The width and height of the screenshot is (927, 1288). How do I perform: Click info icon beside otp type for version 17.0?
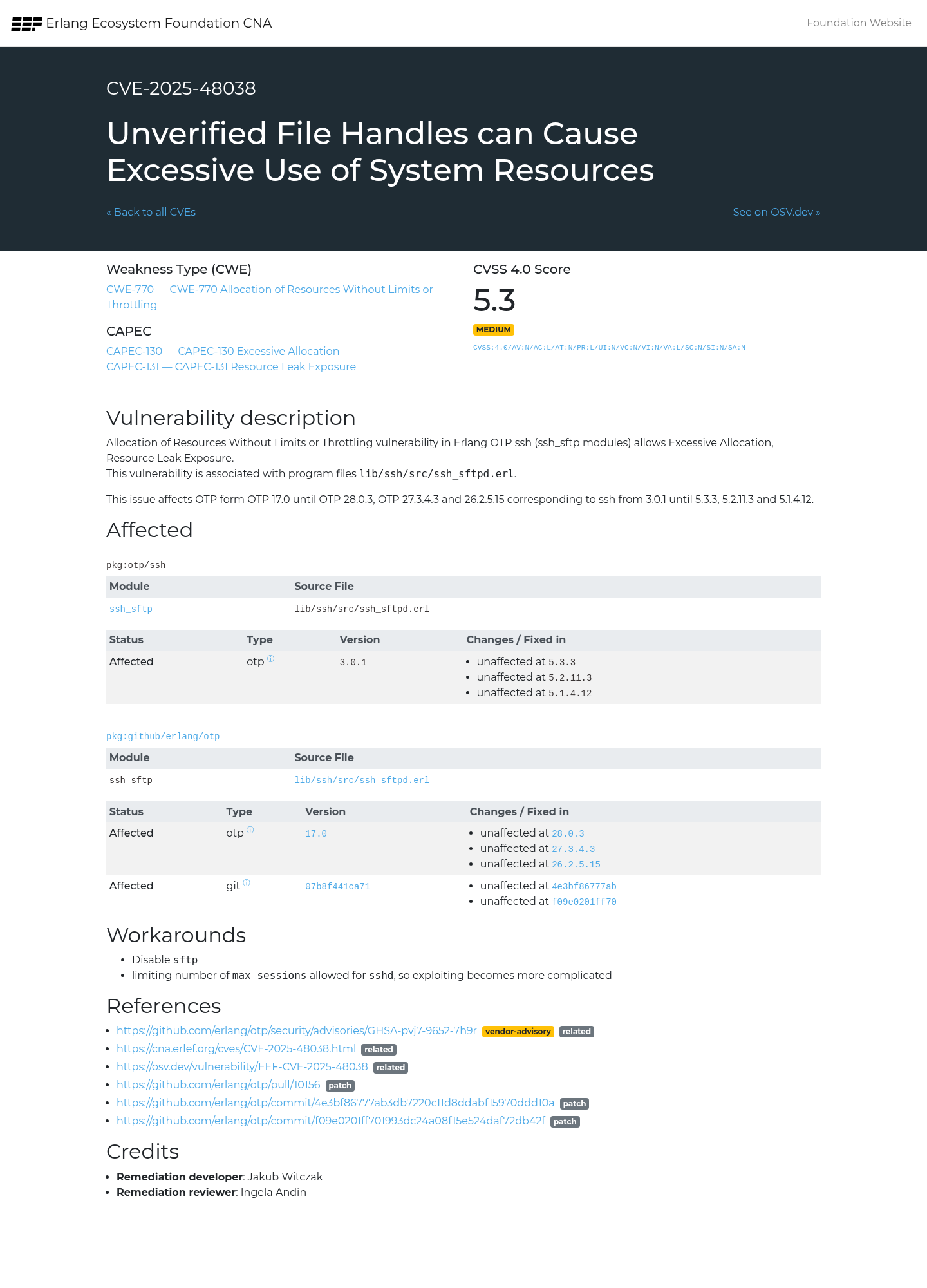(x=250, y=829)
